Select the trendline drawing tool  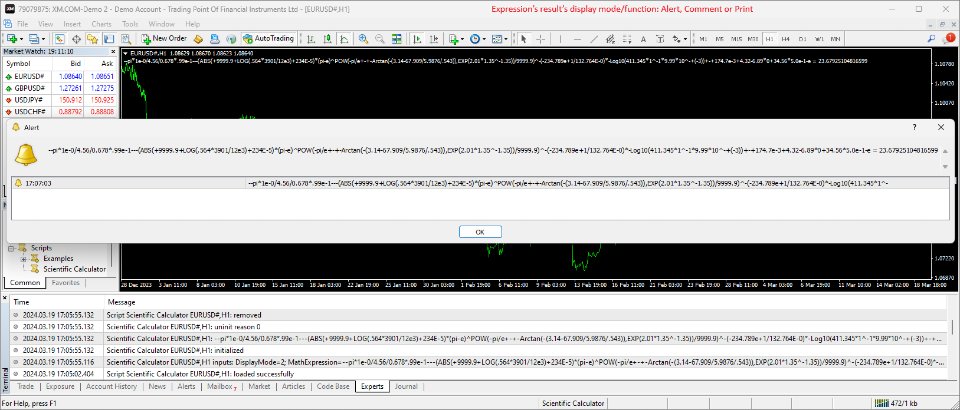(594, 39)
